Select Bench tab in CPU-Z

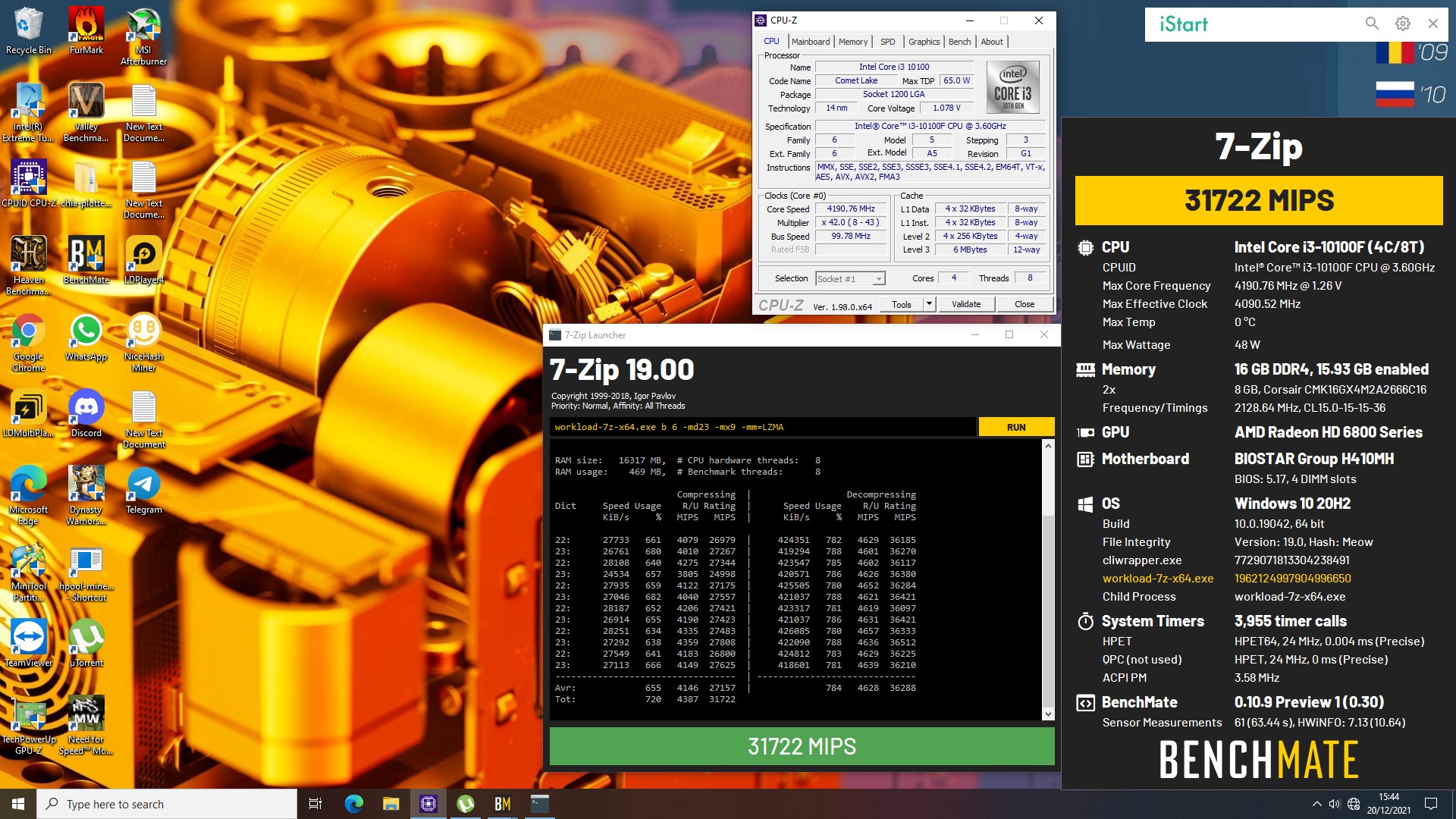[x=959, y=42]
